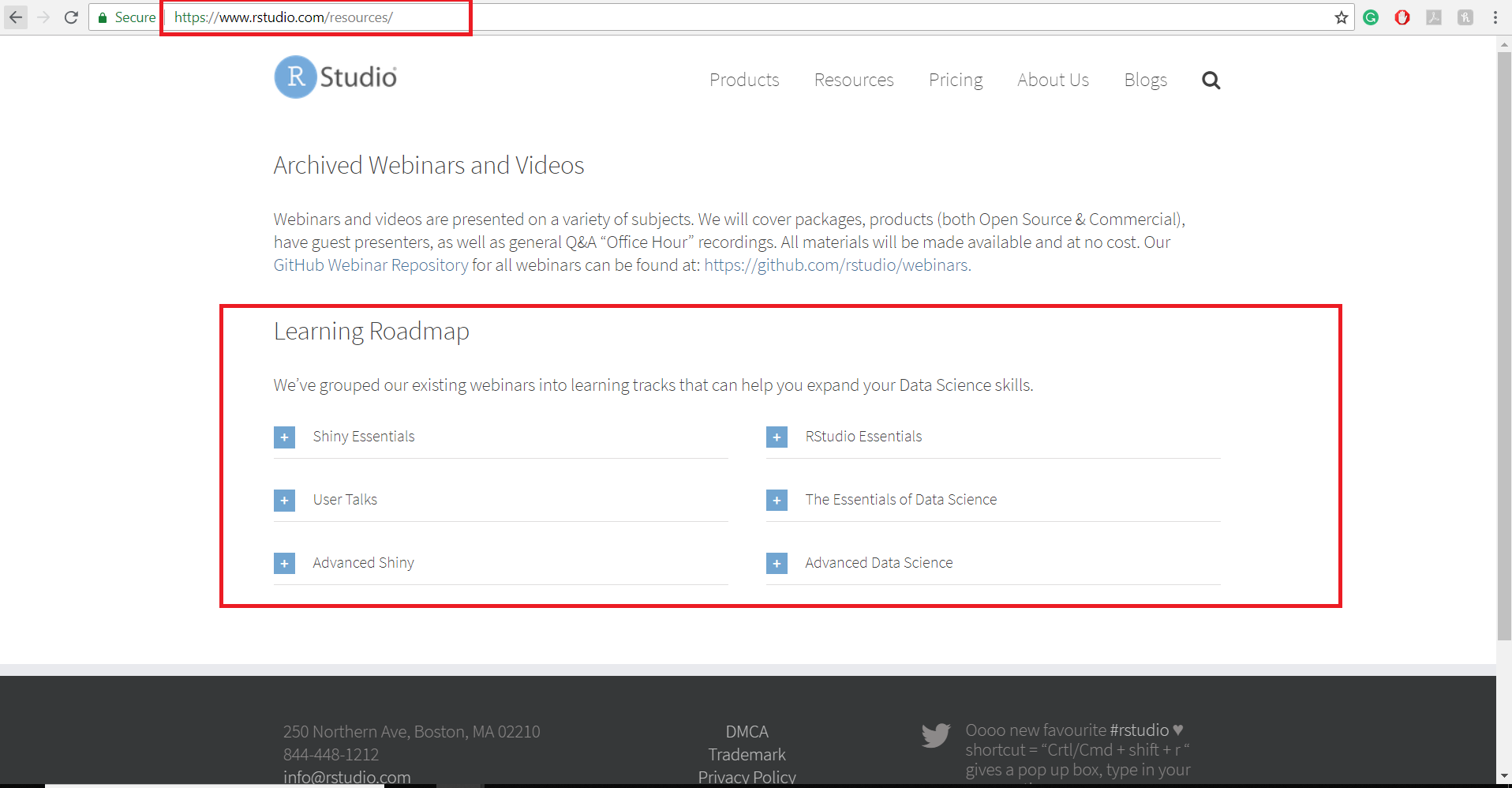Viewport: 1512px width, 788px height.
Task: Click the red Opera-style extension icon
Action: coord(1402,17)
